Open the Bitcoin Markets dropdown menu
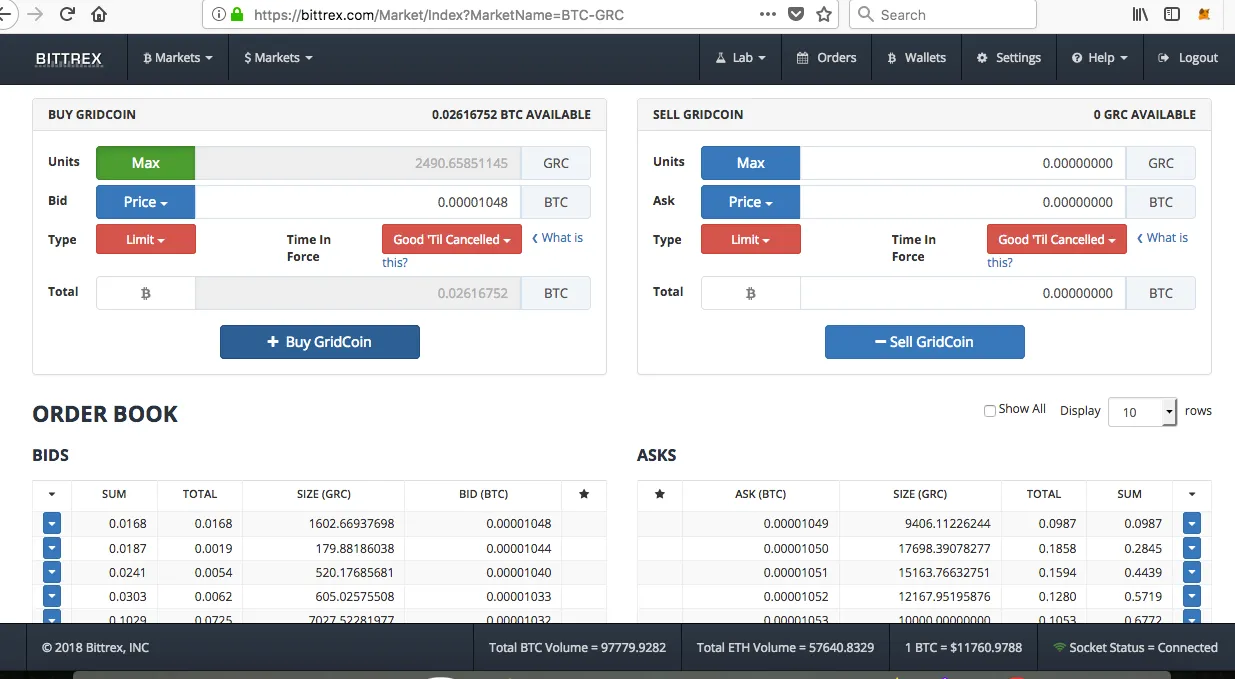This screenshot has height=679, width=1235. tap(178, 58)
